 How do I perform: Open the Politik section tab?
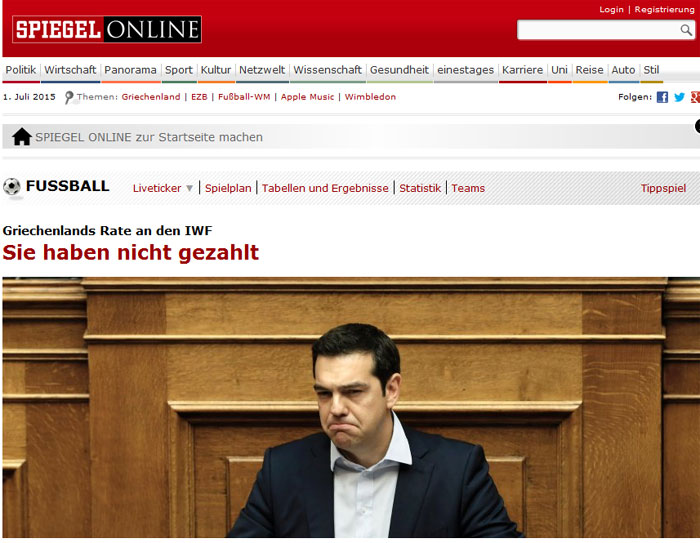pyautogui.click(x=20, y=70)
